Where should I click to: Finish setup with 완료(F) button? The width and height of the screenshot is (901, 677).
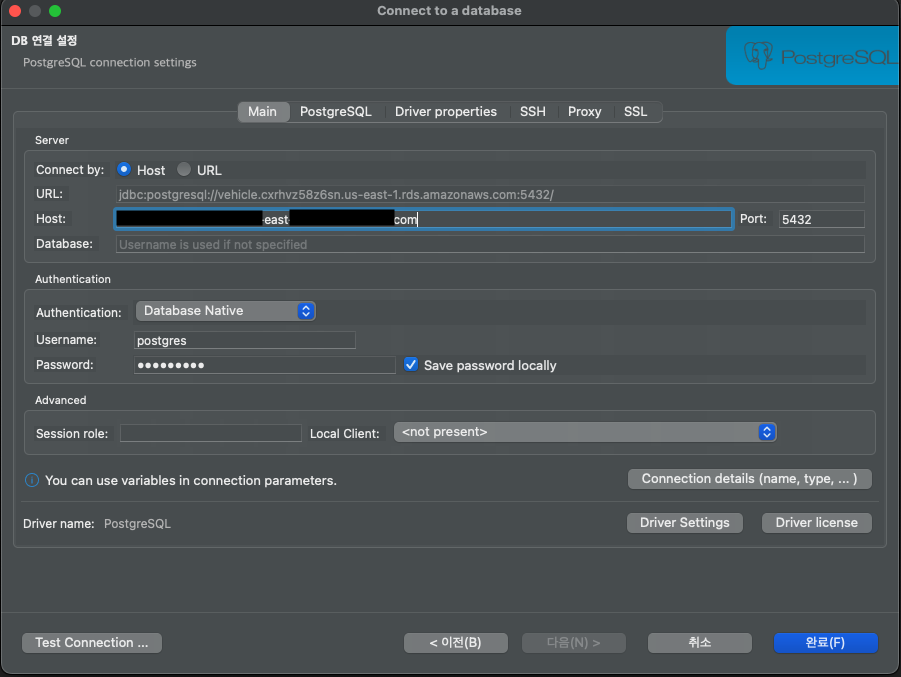point(826,643)
